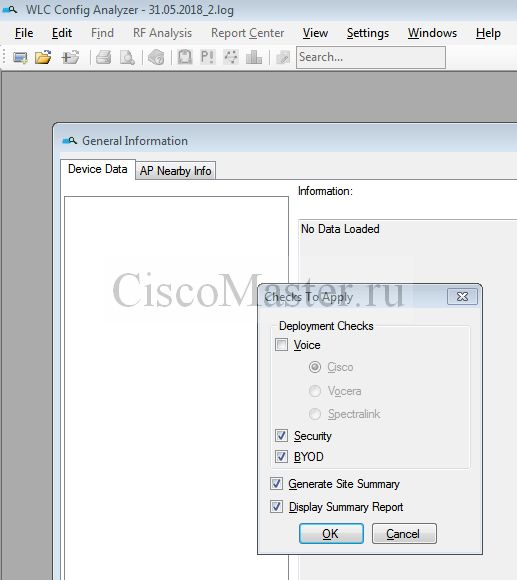Toggle the Generate Site Summary checkbox
Screen dimensions: 517x580
(x=276, y=483)
